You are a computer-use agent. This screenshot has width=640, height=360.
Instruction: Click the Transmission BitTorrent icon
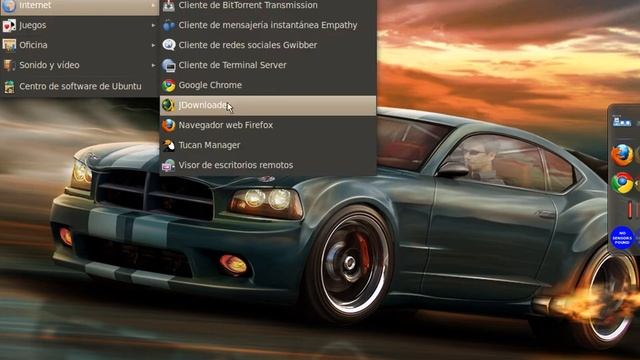coord(169,6)
